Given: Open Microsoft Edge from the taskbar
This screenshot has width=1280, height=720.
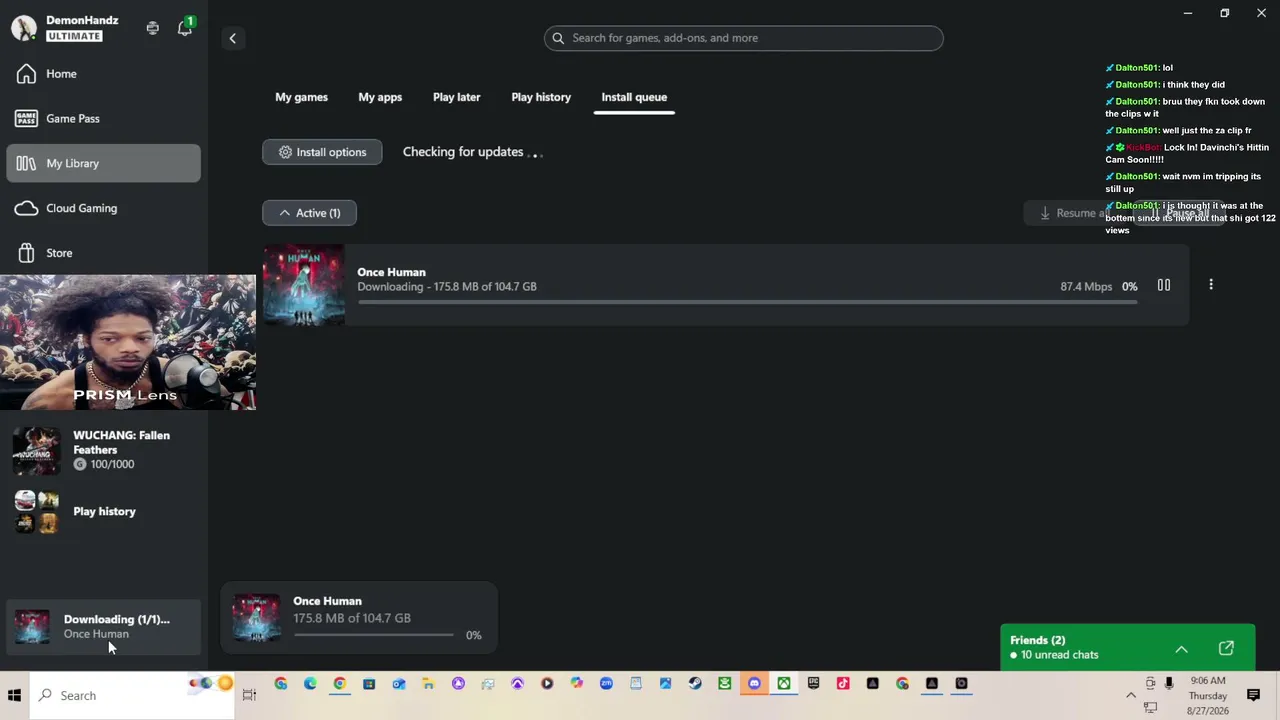Looking at the screenshot, I should point(310,684).
